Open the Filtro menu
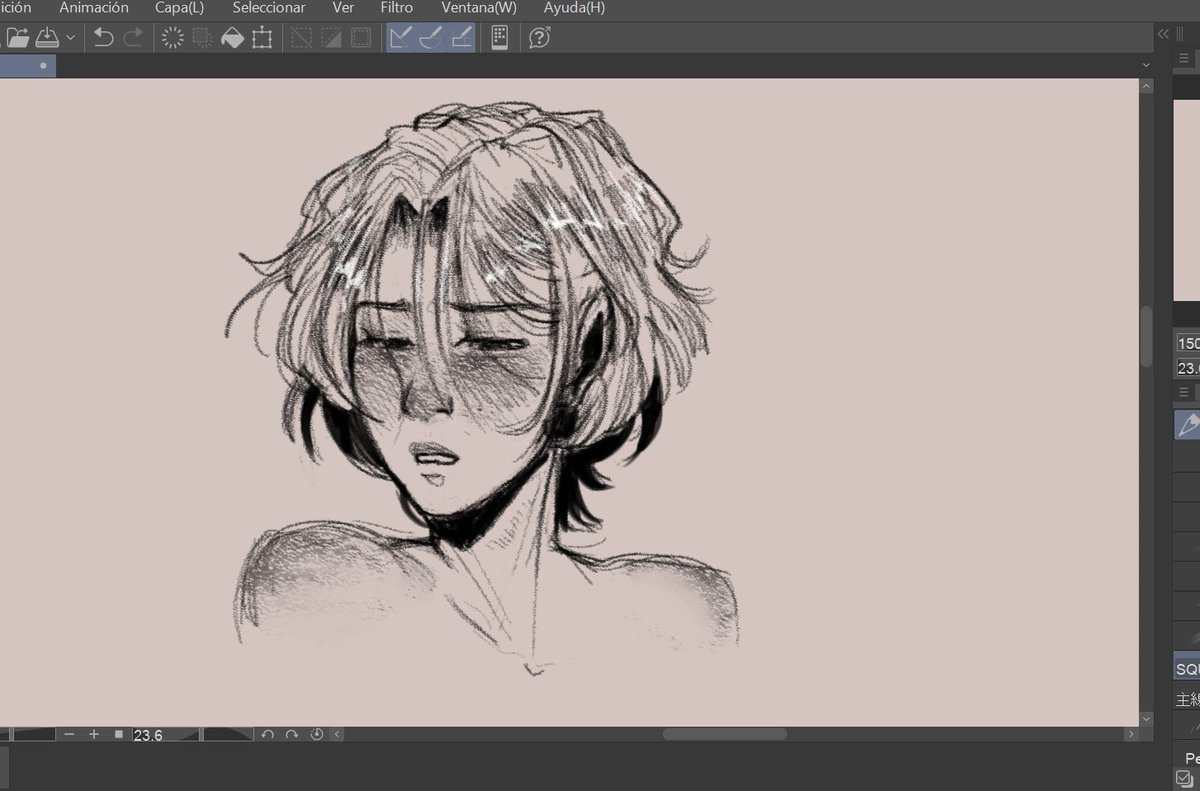Screen dimensions: 1200x791 [x=397, y=8]
